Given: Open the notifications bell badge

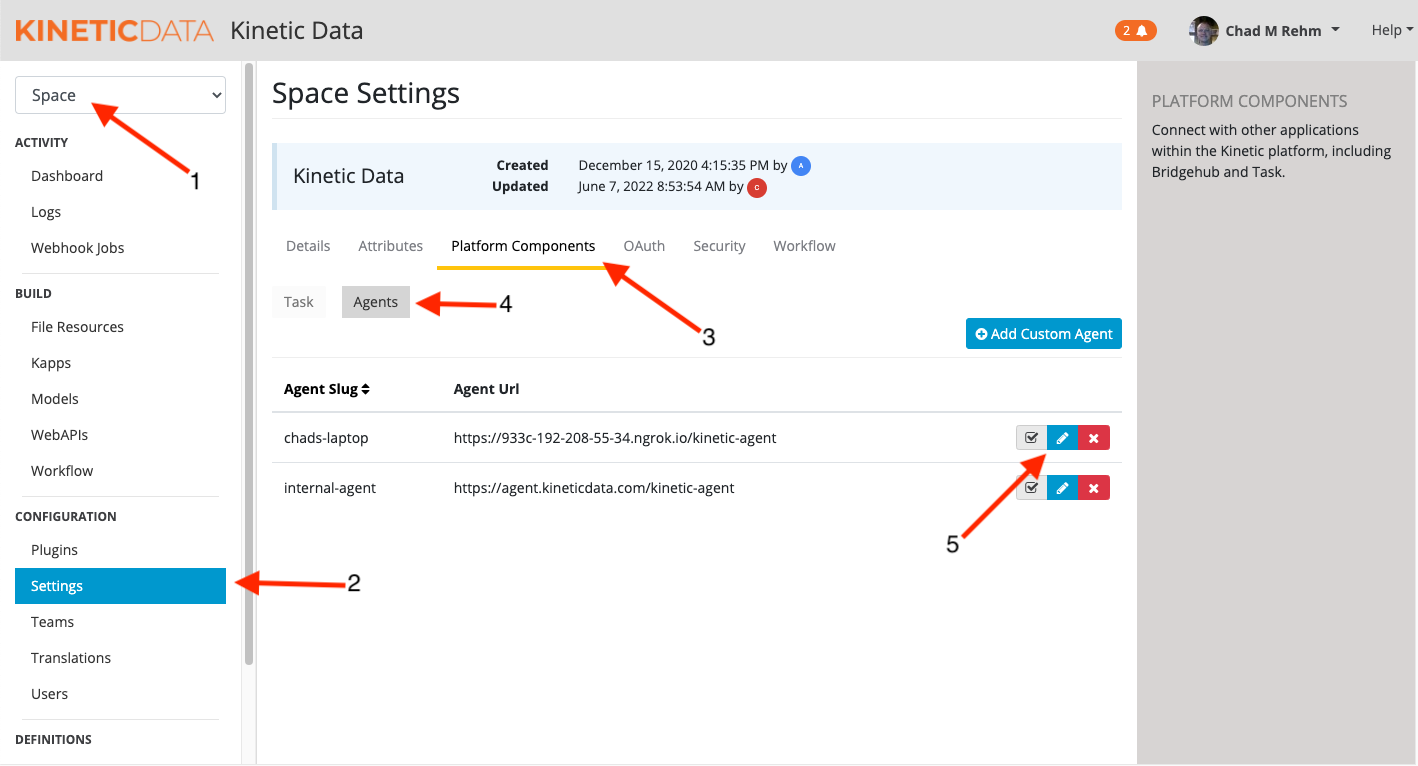Looking at the screenshot, I should pos(1135,30).
